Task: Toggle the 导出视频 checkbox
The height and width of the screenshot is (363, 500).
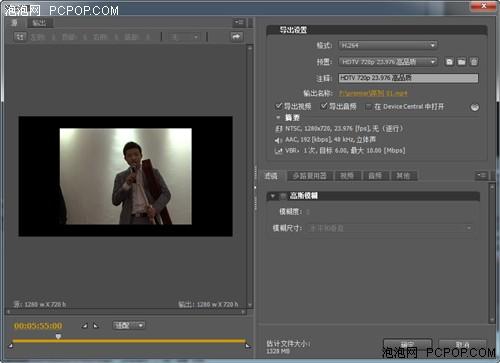Action: [x=279, y=106]
